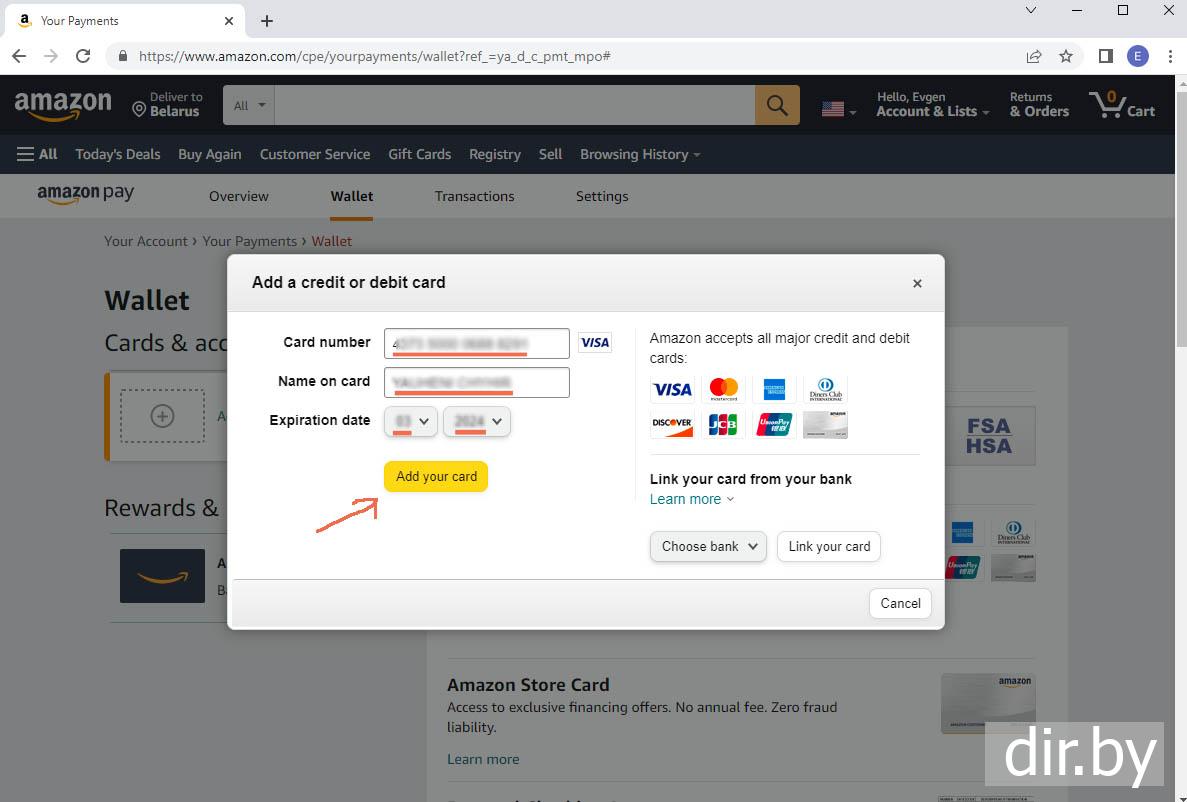Open Buy Again
Image resolution: width=1187 pixels, height=802 pixels.
210,154
